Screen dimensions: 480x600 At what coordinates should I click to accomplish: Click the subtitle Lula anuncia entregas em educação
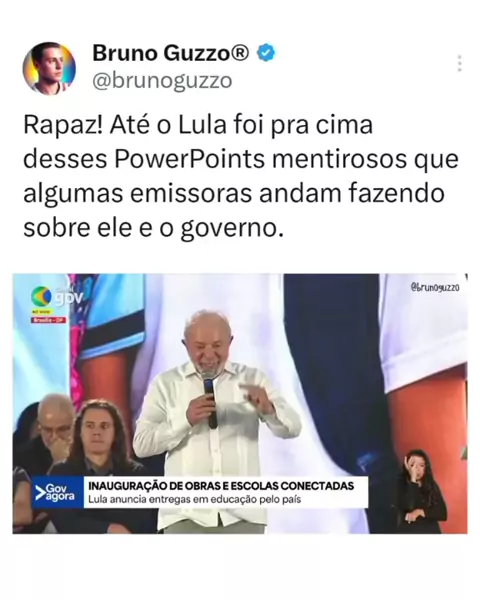point(194,499)
